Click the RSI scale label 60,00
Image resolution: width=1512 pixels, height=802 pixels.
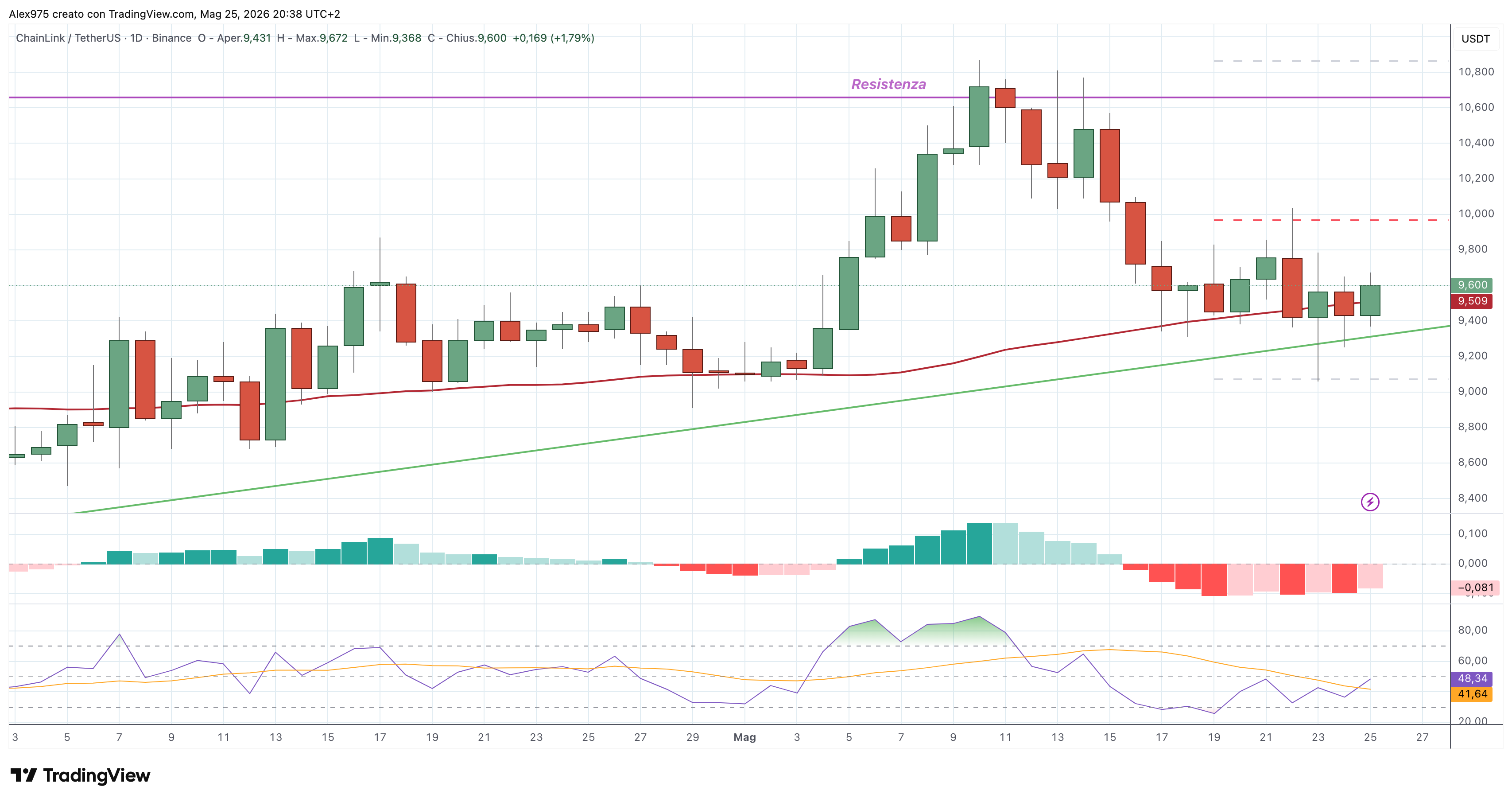click(1473, 661)
